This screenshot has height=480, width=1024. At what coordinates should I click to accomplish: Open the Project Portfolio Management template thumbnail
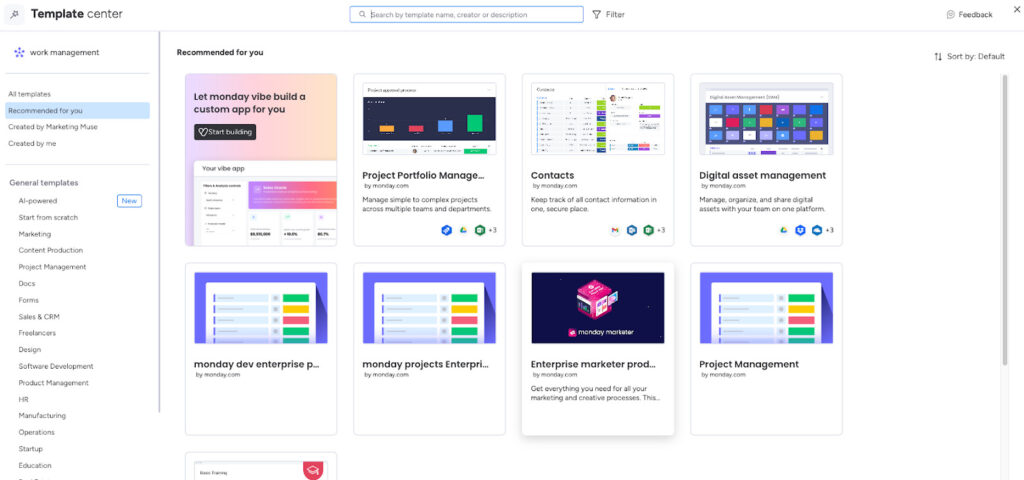point(429,119)
